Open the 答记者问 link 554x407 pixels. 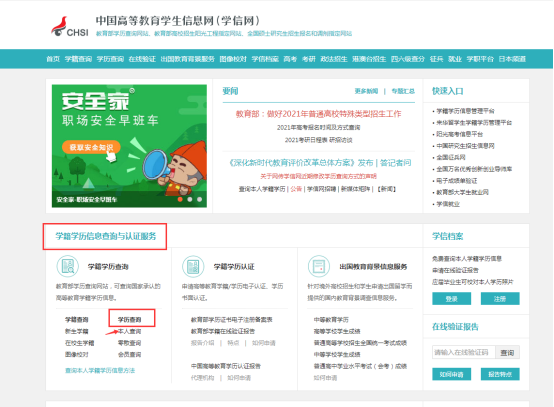pos(396,163)
